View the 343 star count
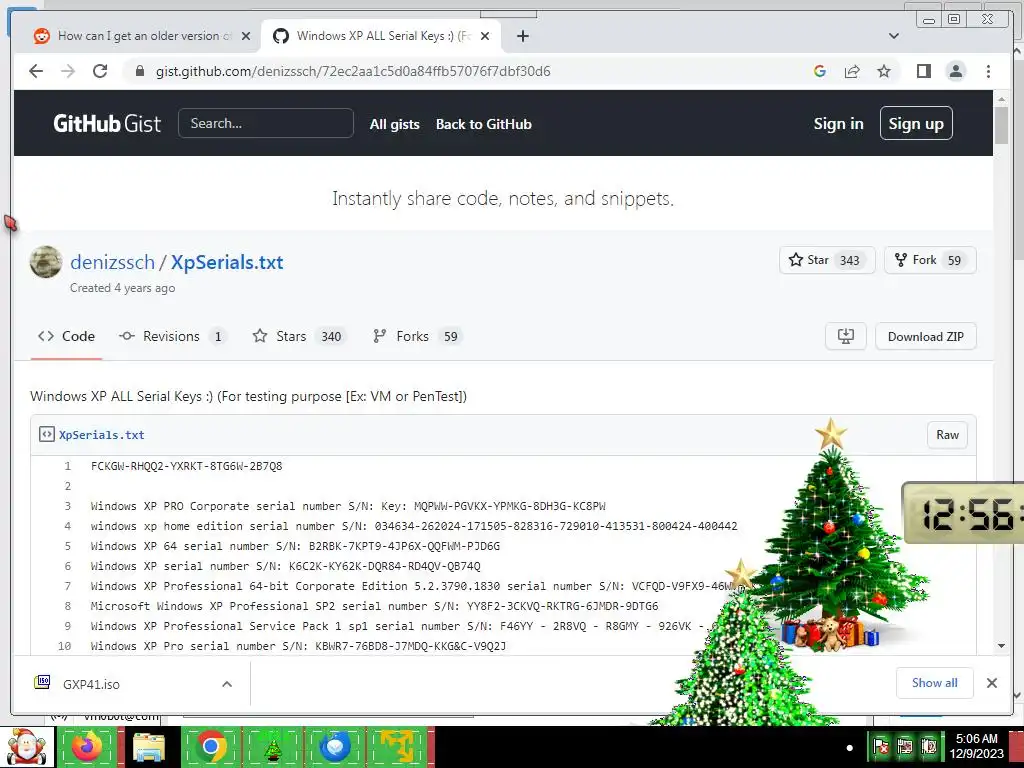Viewport: 1024px width, 768px height. 849,261
